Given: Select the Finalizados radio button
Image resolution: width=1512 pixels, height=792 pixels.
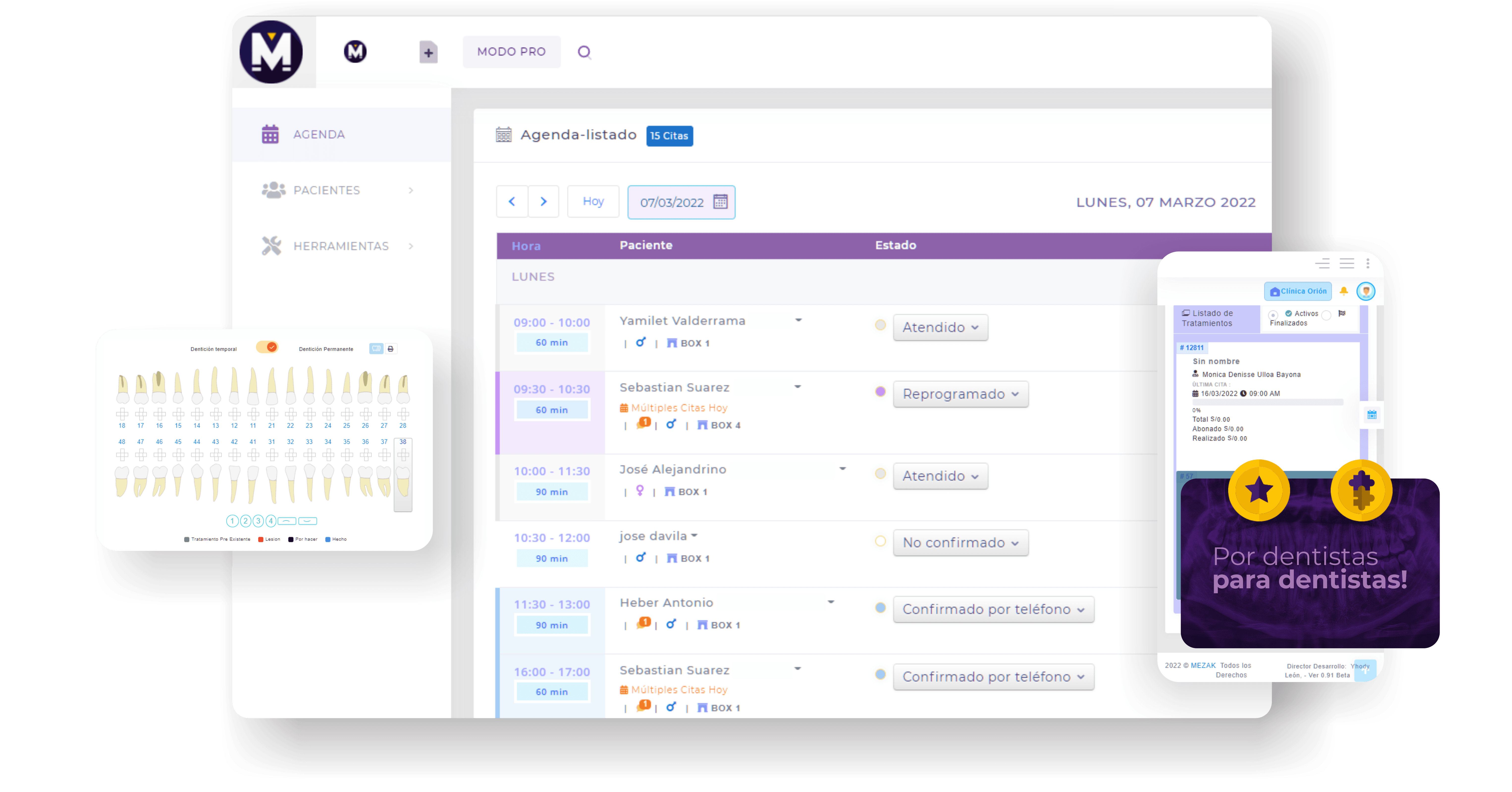Looking at the screenshot, I should (x=1326, y=315).
